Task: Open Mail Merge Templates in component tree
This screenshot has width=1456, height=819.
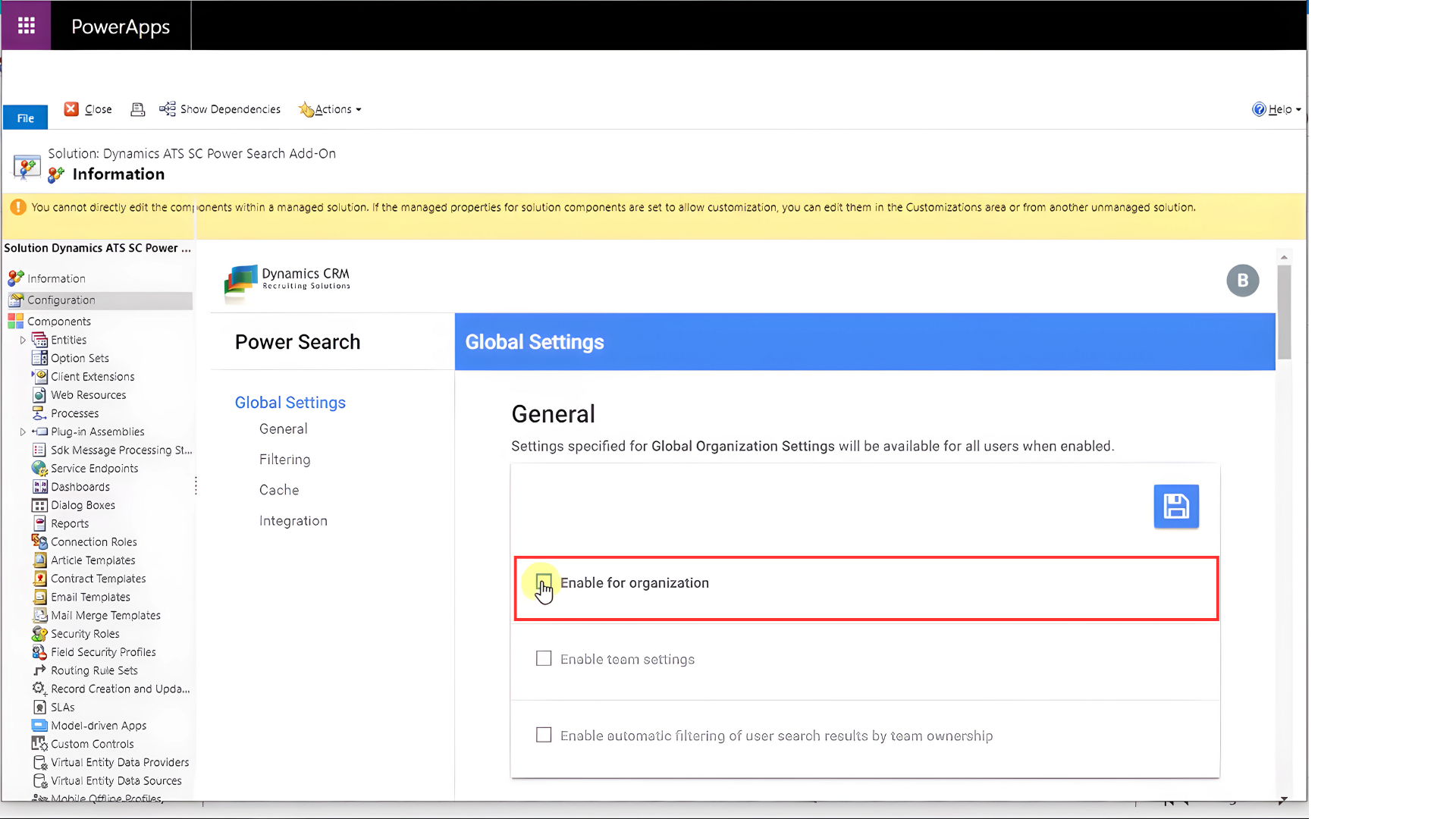Action: point(106,616)
